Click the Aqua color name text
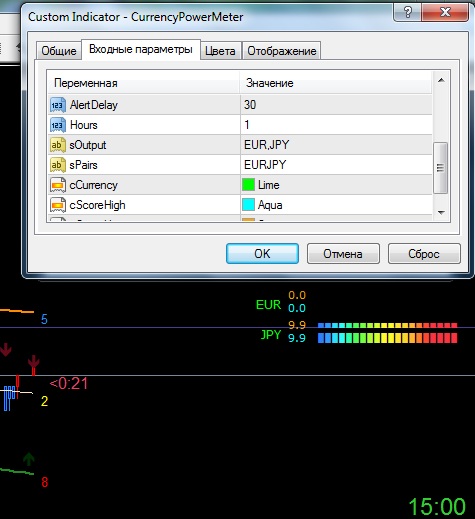Screen dimensions: 475x519 point(270,205)
